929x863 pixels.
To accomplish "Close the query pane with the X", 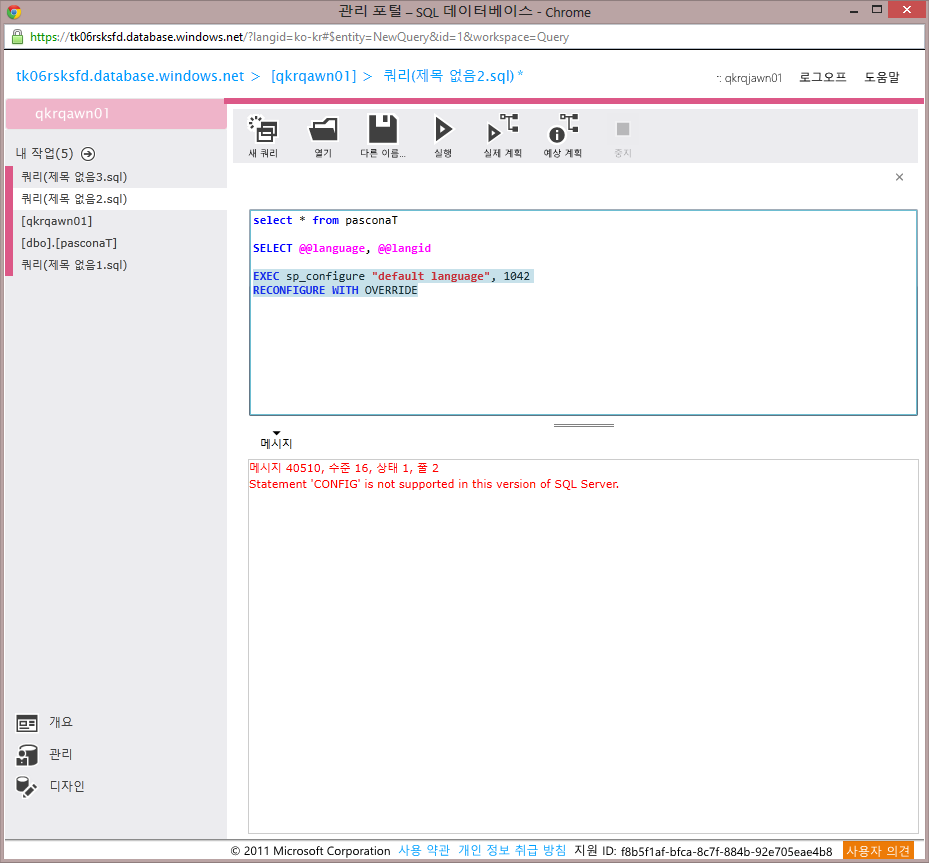I will (899, 177).
